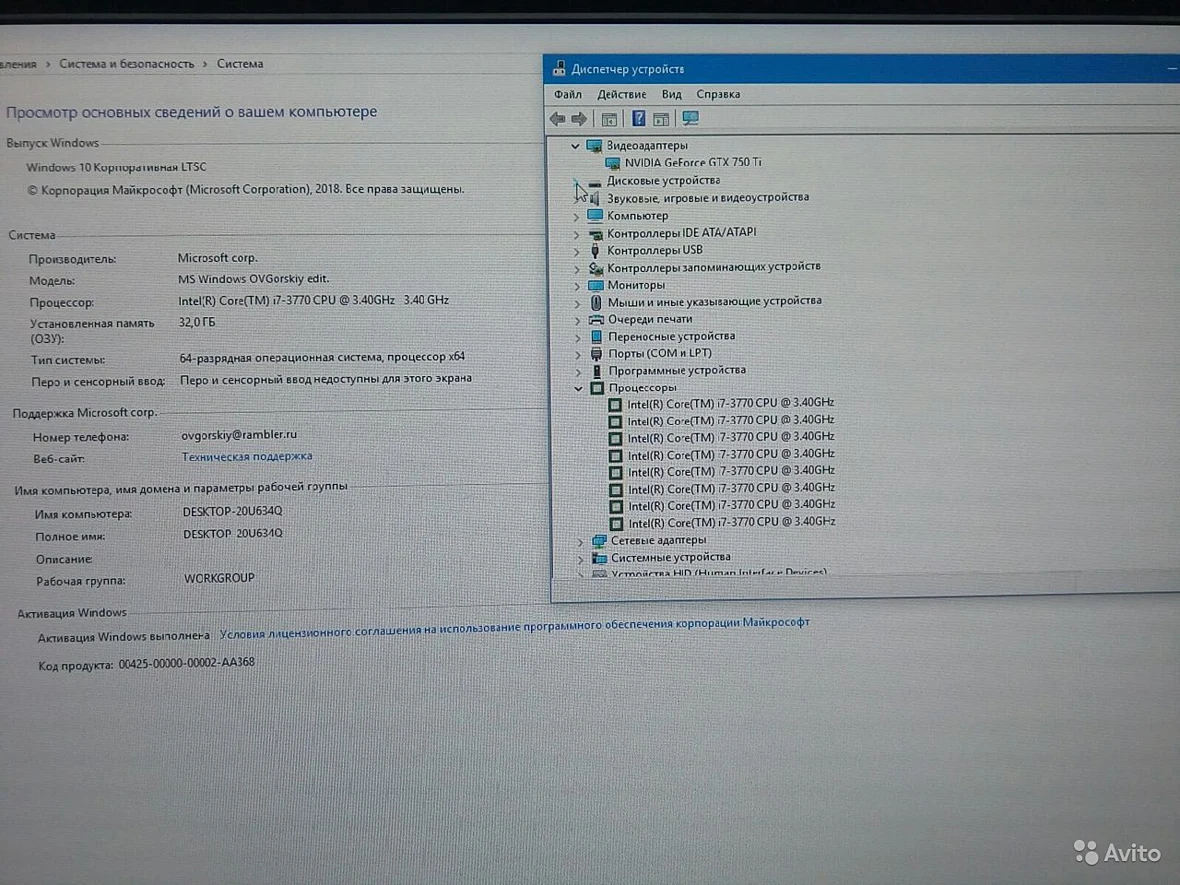Click the Мыши и иные указывающие устройства icon

click(x=596, y=302)
